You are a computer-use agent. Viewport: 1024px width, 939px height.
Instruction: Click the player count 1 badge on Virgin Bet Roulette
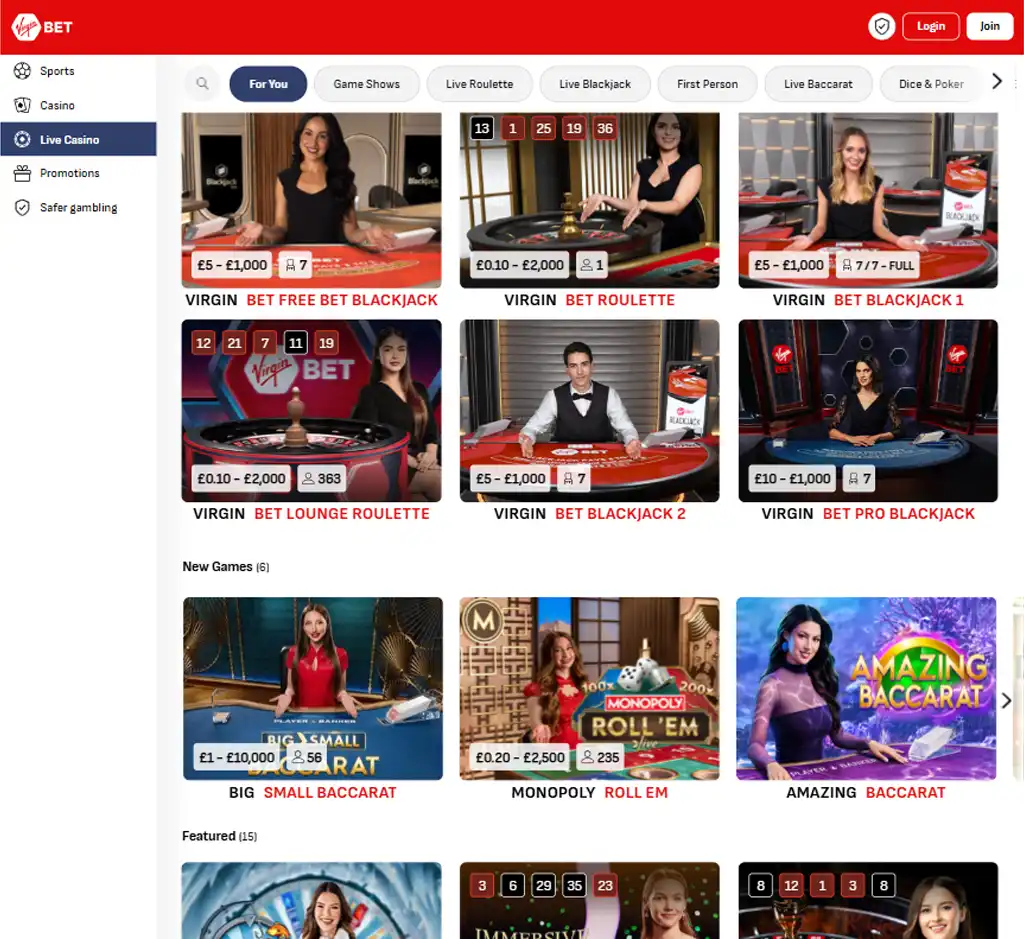point(592,265)
